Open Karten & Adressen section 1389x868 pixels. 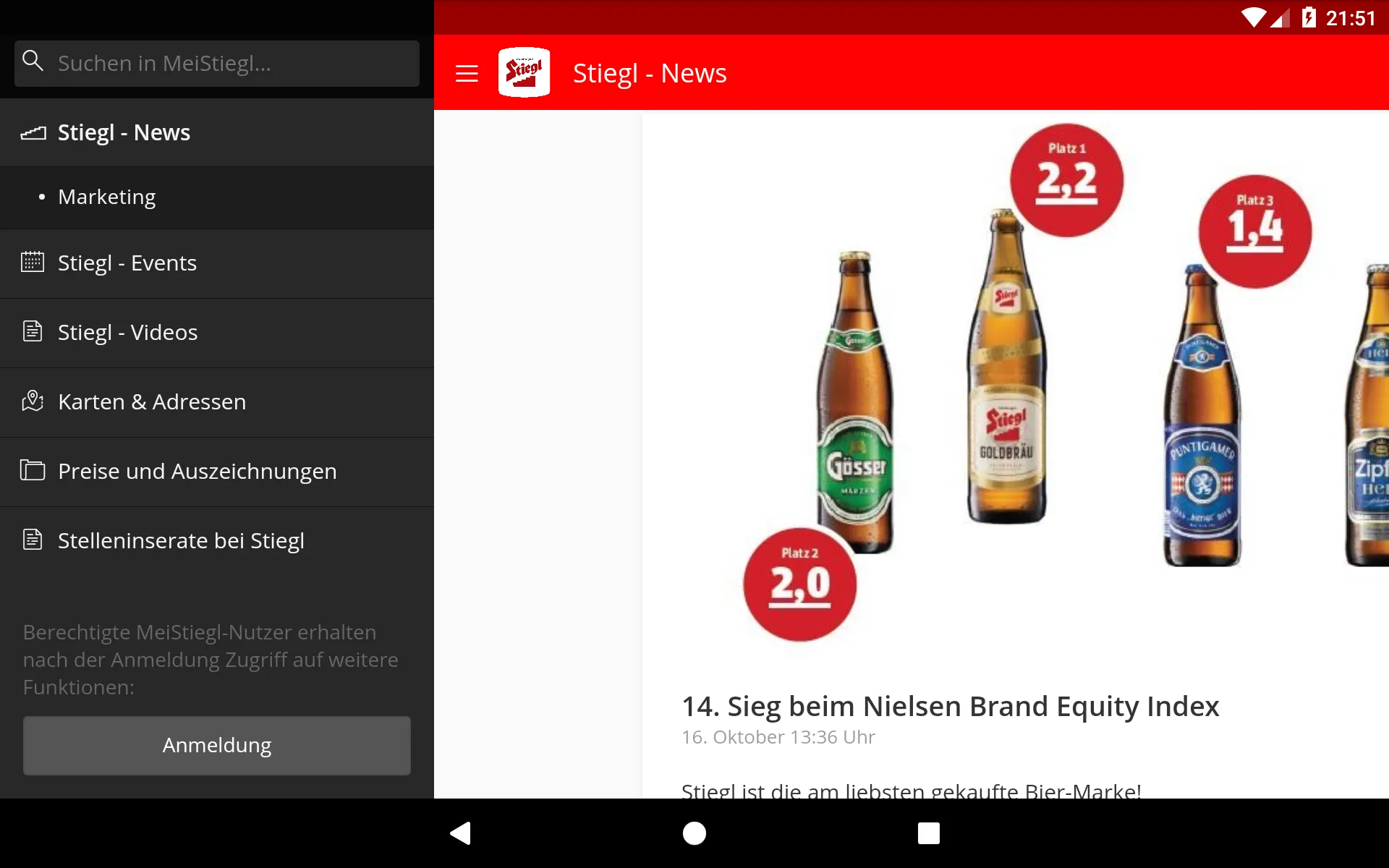click(152, 401)
